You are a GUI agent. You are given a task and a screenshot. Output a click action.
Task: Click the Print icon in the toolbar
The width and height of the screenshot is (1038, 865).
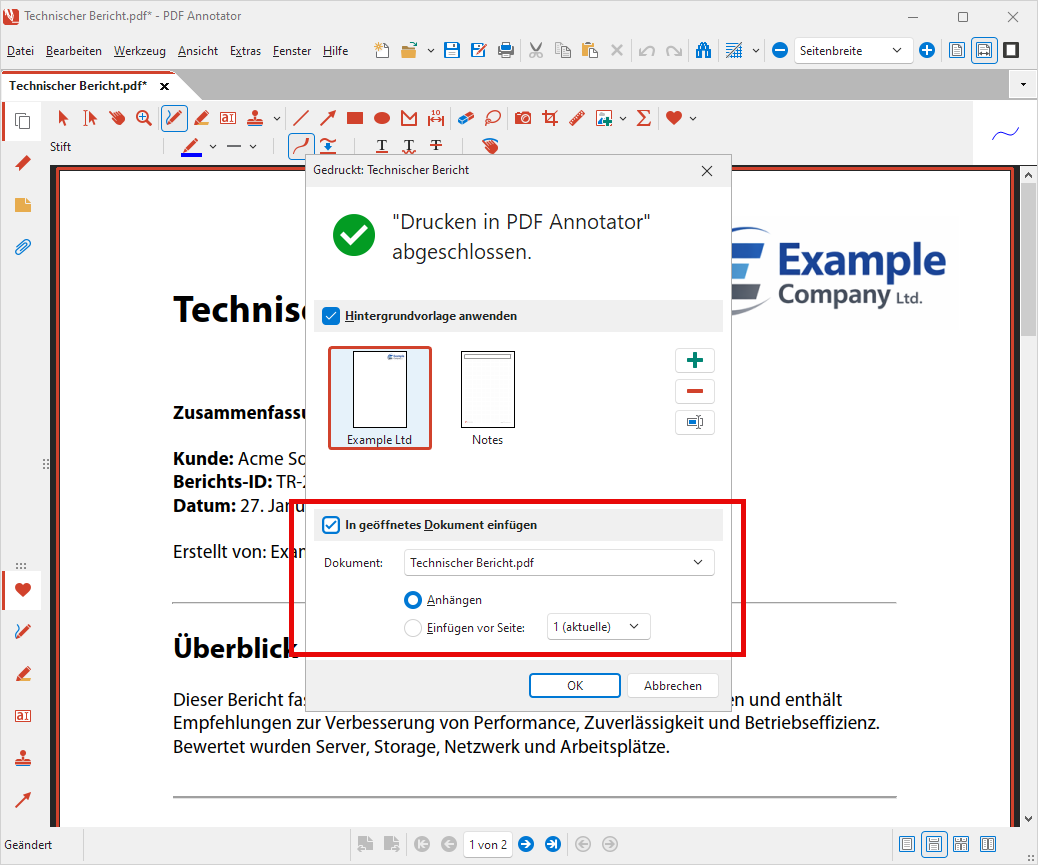pos(507,50)
